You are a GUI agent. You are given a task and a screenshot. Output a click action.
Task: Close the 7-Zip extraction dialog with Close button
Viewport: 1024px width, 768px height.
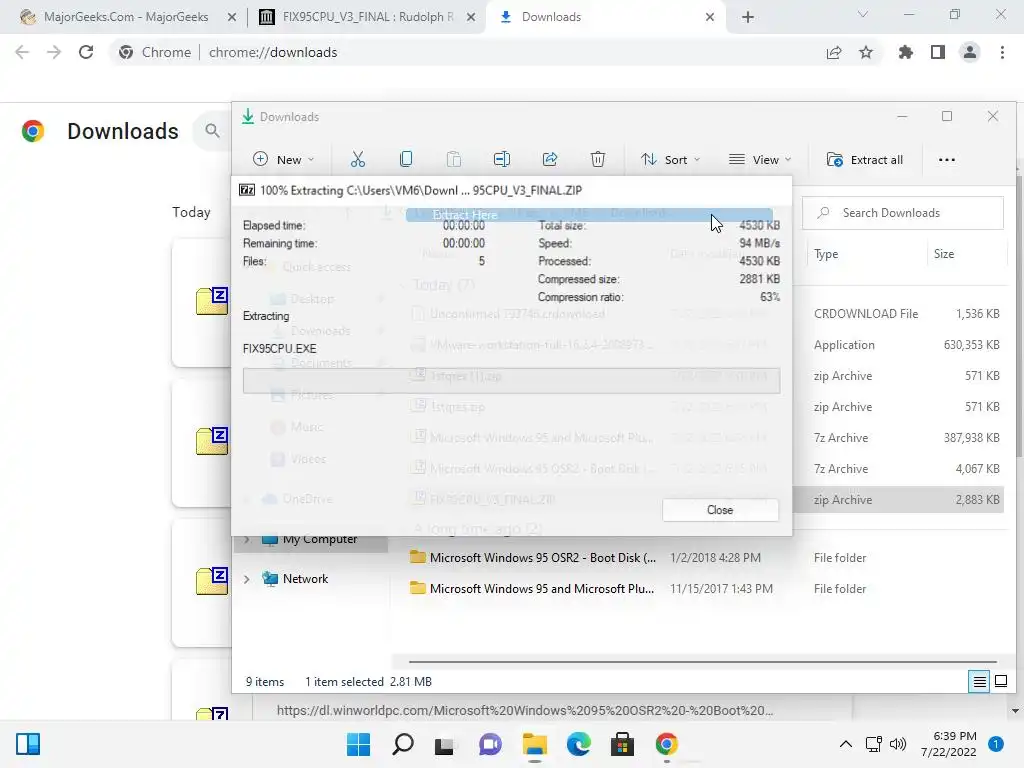pyautogui.click(x=720, y=510)
